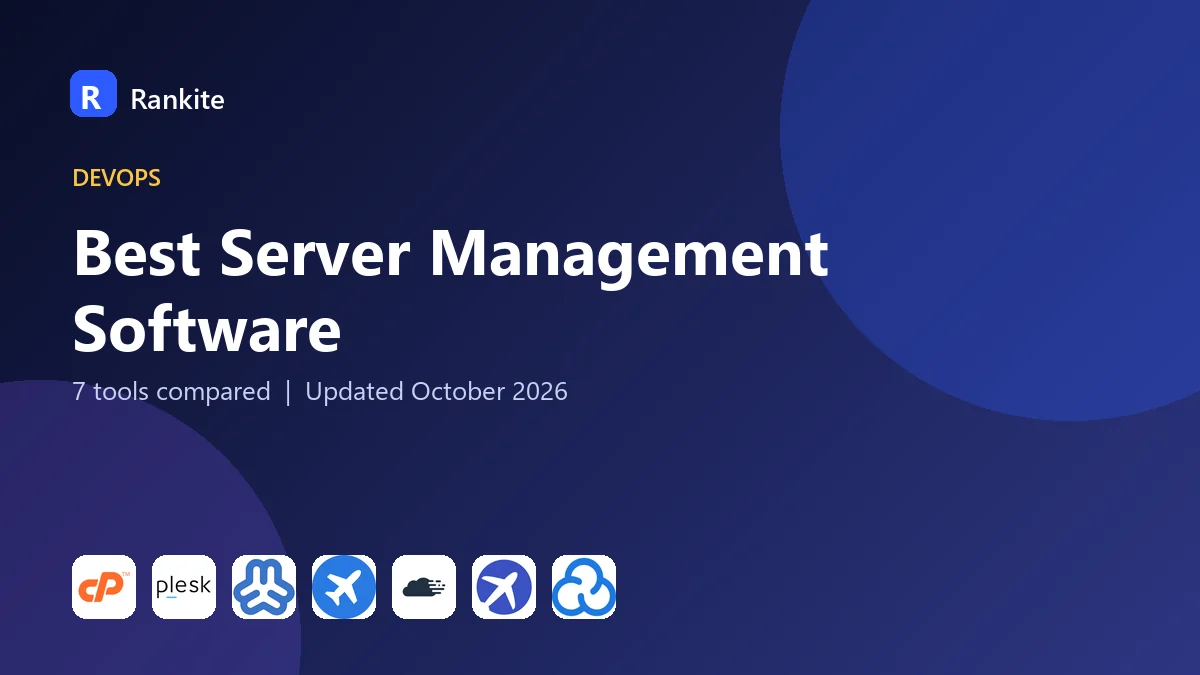Screen dimensions: 1200x675
Task: Click the 'Updated October 2026' text
Action: 436,391
